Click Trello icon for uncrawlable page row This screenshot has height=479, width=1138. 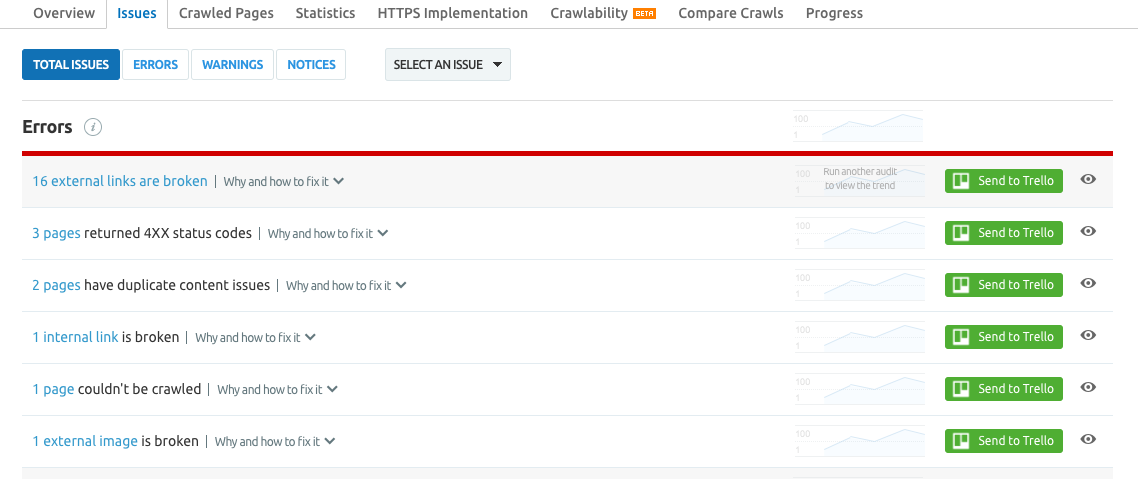click(x=961, y=389)
